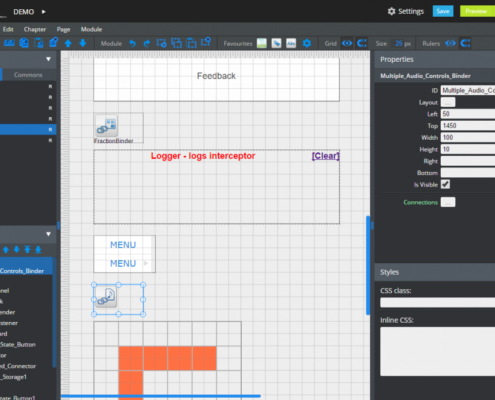
Task: Click the green Preview button
Action: 477,11
